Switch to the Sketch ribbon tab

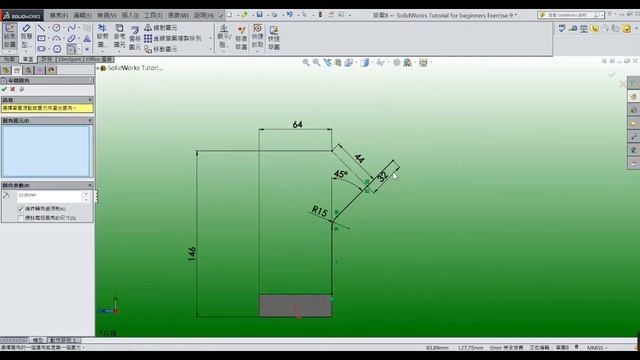click(28, 60)
